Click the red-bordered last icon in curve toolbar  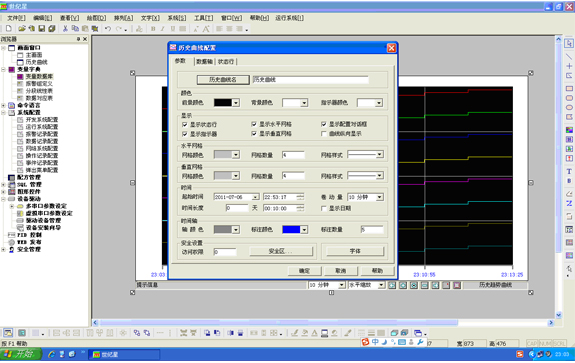457,285
